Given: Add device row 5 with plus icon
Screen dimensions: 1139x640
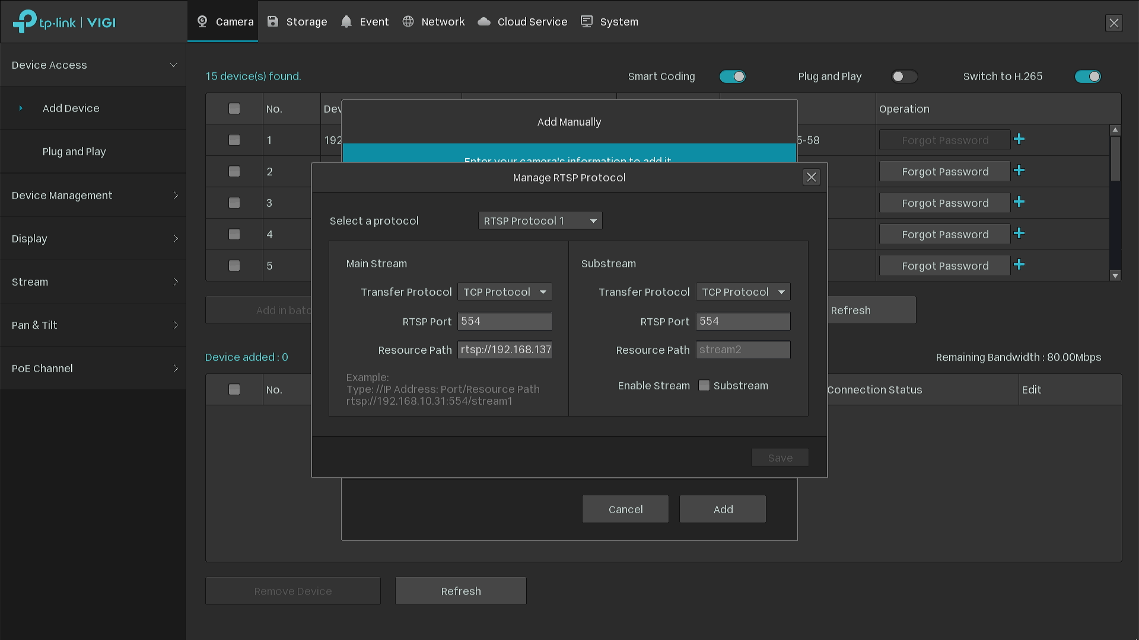Looking at the screenshot, I should click(x=1019, y=264).
